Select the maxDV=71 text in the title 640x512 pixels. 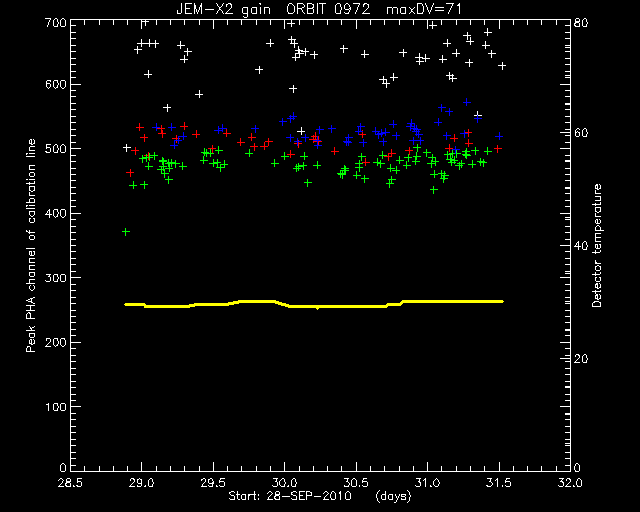coord(424,9)
